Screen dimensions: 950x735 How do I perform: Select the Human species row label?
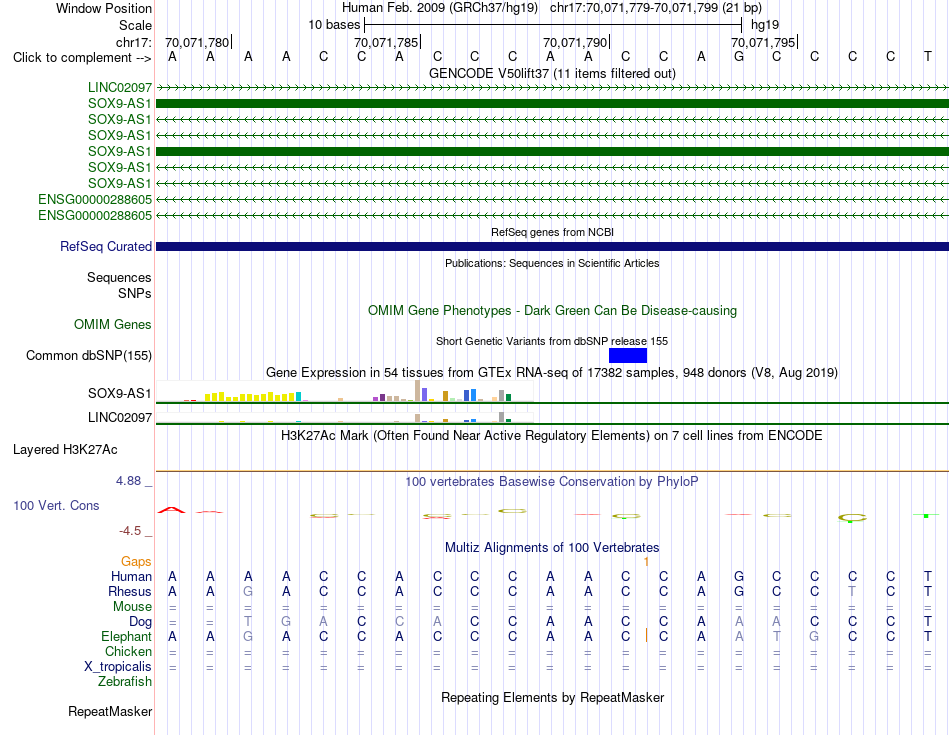tap(131, 576)
